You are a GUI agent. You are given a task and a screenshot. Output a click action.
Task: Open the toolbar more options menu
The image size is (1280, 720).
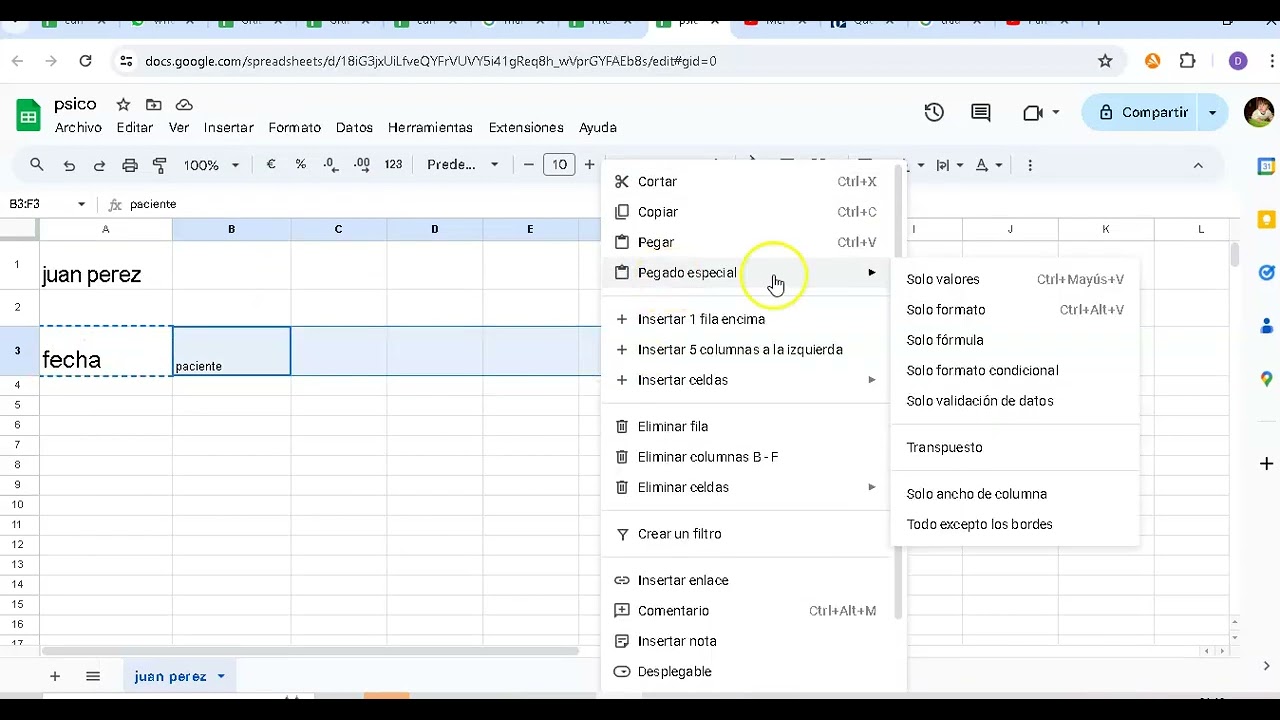1030,165
